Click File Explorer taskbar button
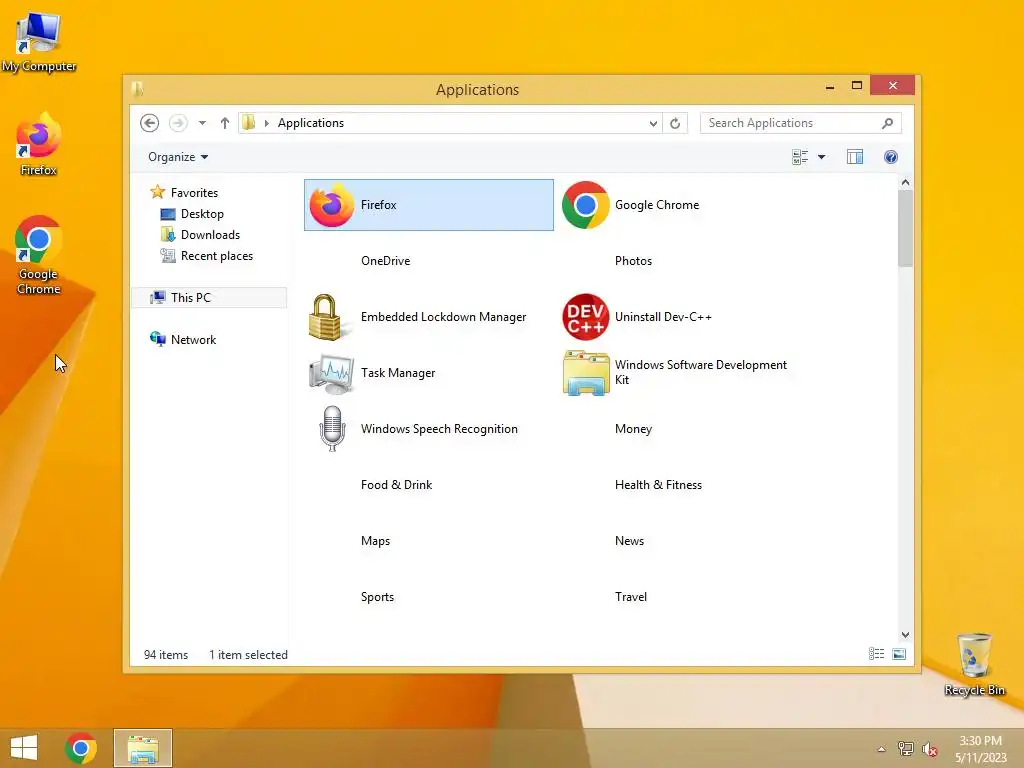 point(143,748)
